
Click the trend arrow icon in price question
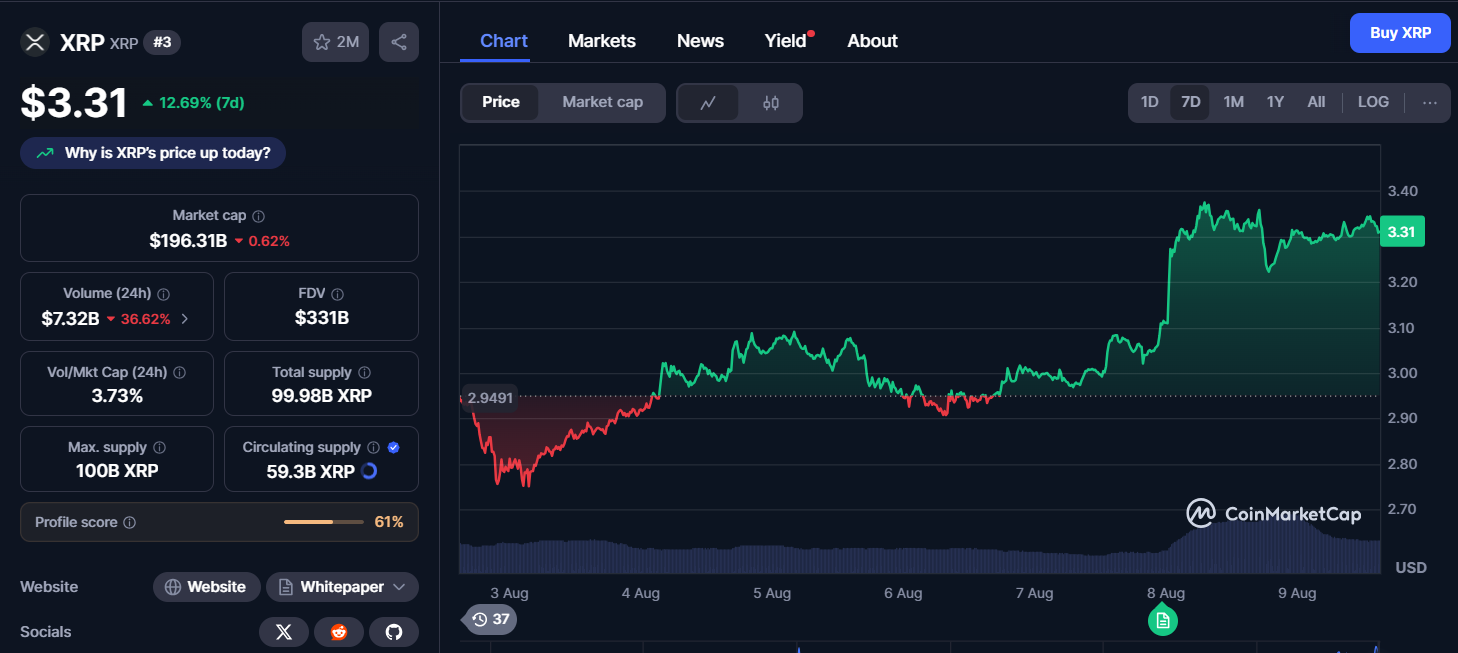(x=45, y=153)
